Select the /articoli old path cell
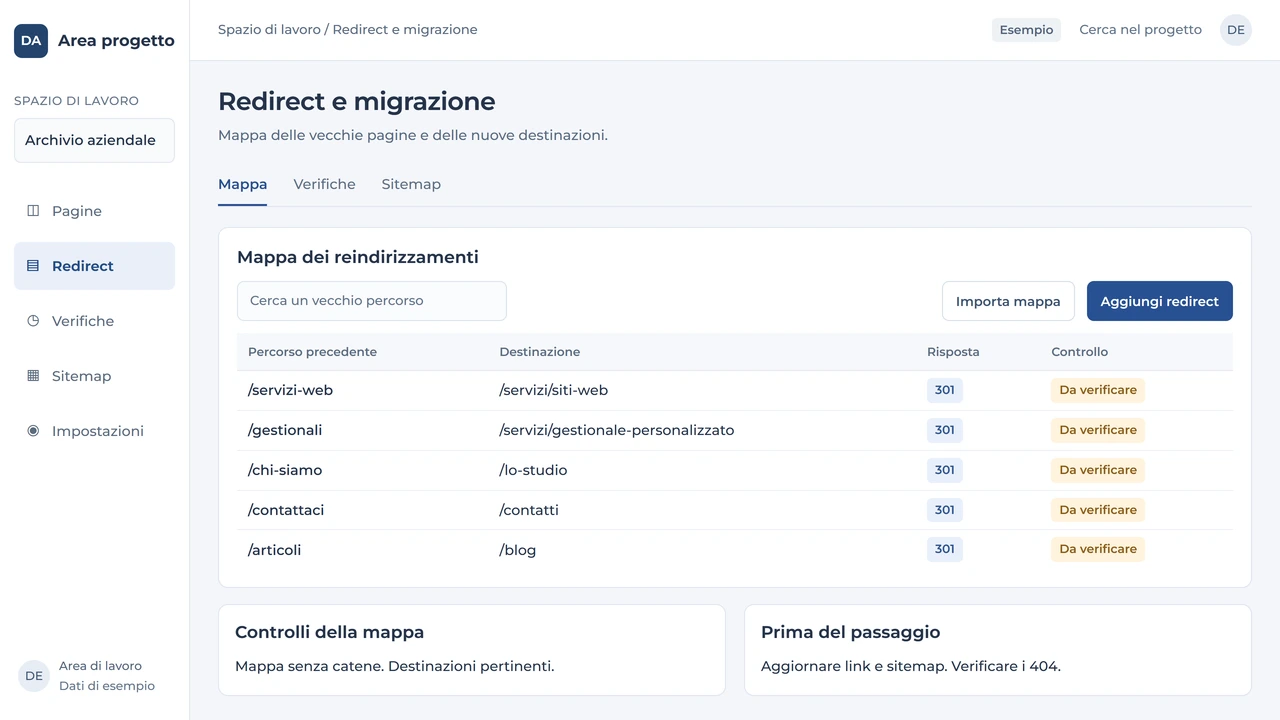 [x=274, y=550]
